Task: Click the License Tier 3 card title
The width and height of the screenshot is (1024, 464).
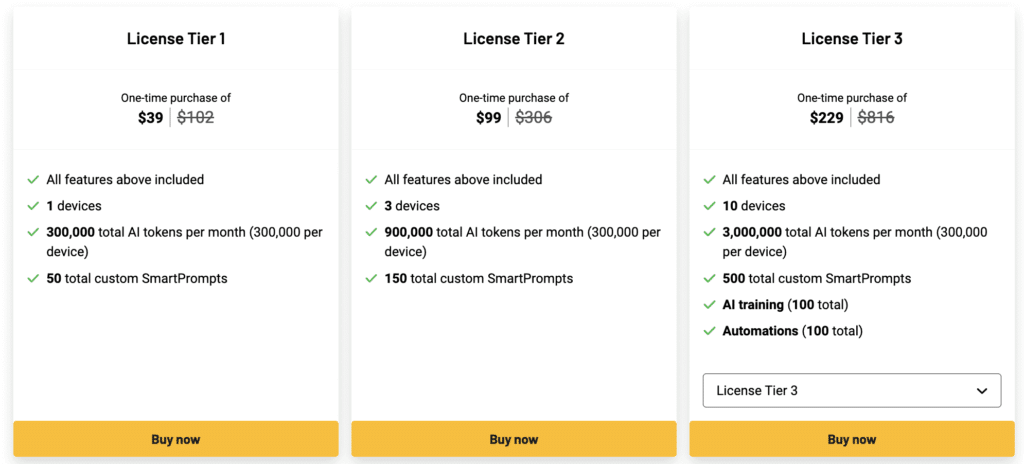Action: tap(852, 39)
